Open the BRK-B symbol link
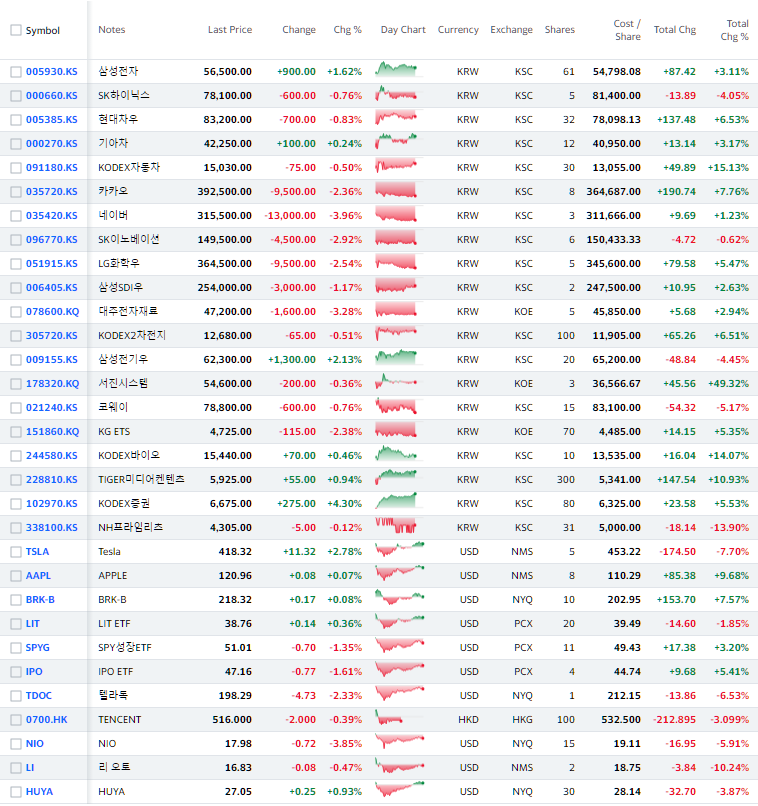 (x=40, y=599)
